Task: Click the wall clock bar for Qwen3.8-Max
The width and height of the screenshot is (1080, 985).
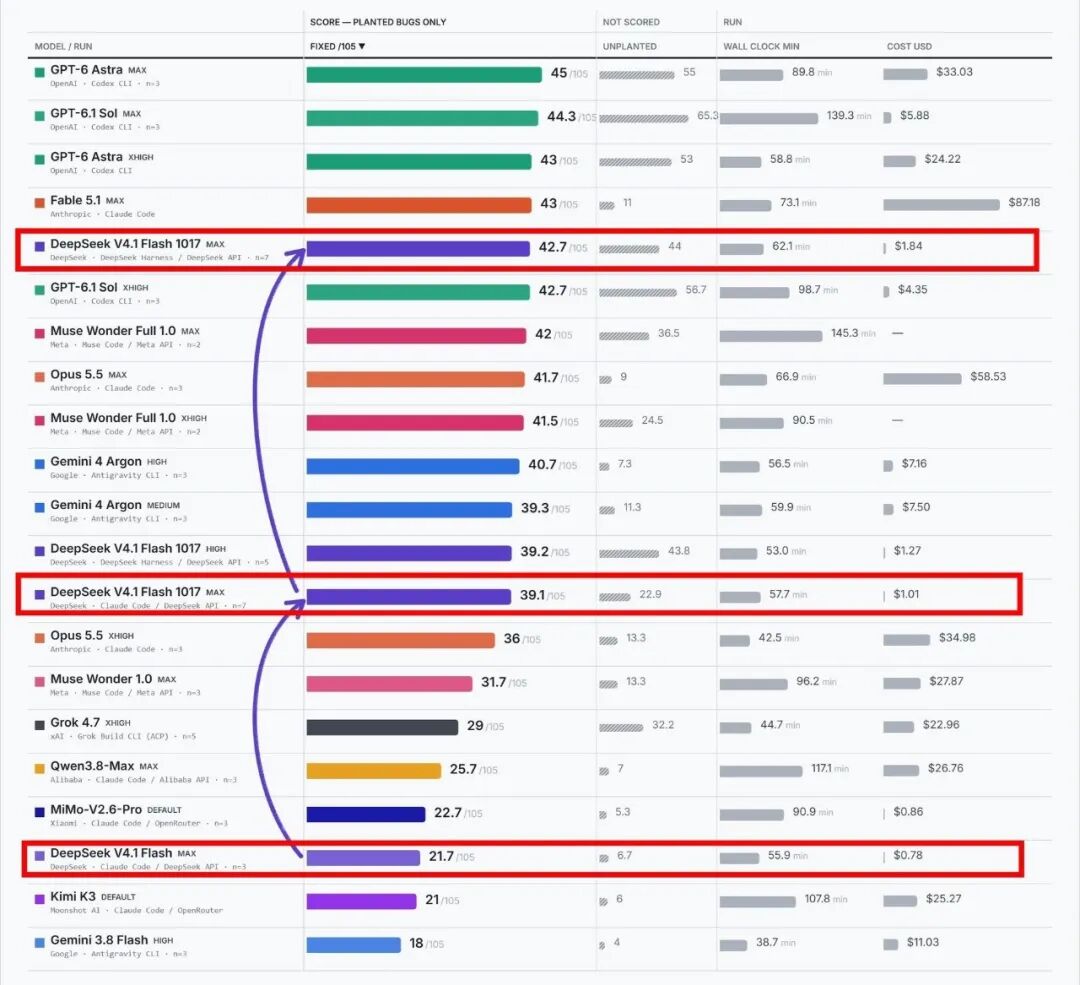Action: [761, 771]
